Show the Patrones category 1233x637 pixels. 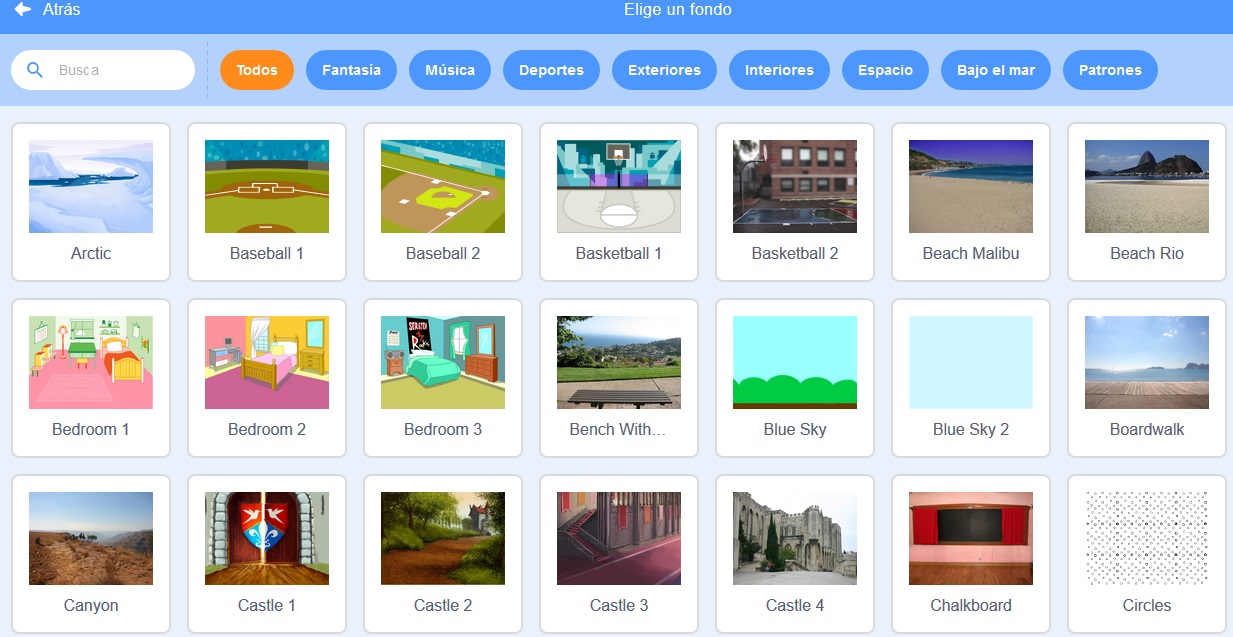1110,70
